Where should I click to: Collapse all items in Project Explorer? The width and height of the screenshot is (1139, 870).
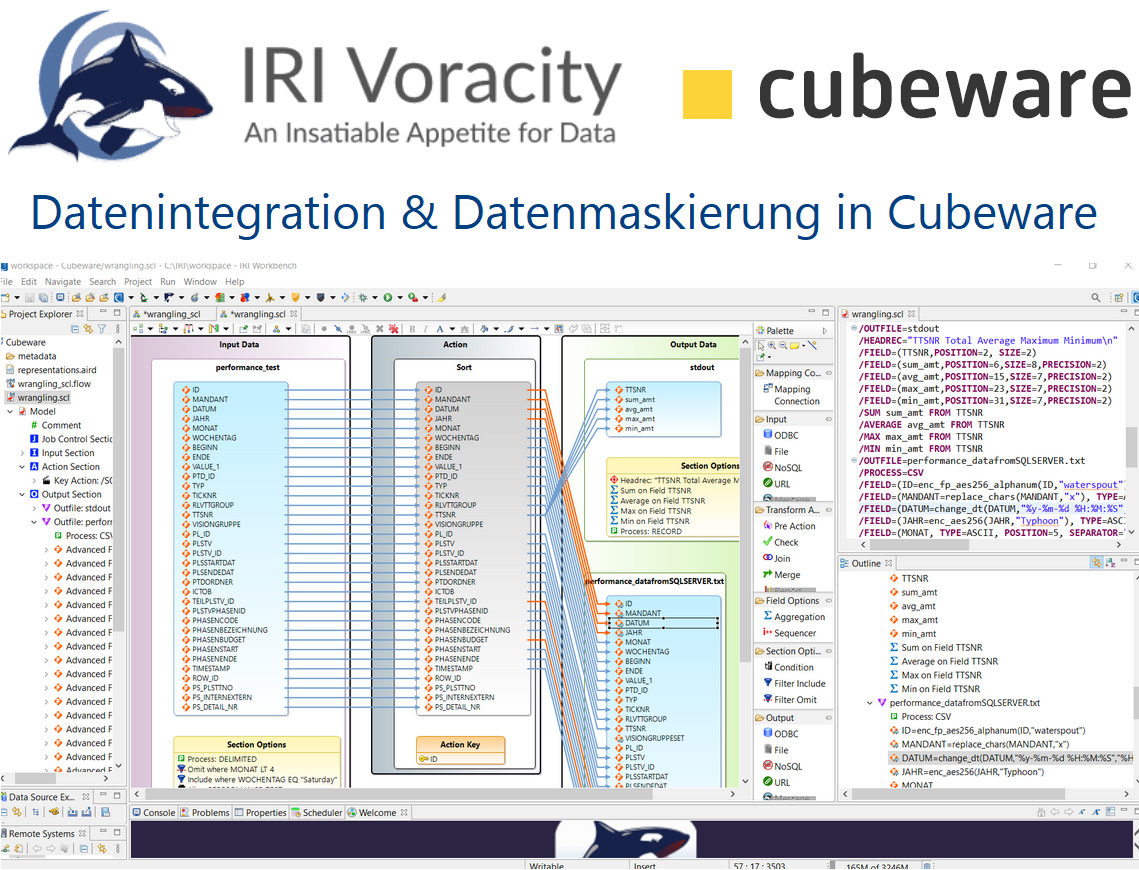[75, 329]
